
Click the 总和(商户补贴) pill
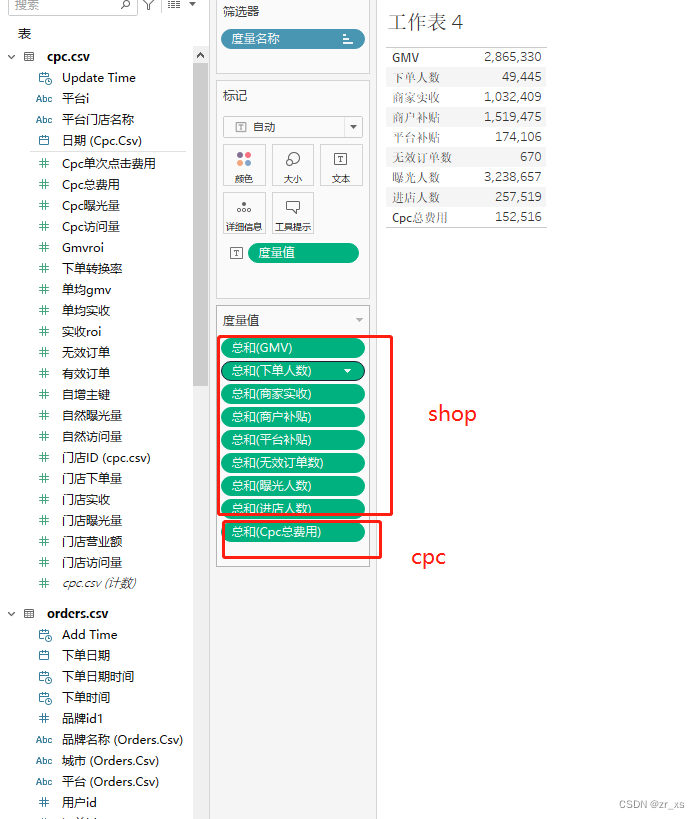[293, 417]
